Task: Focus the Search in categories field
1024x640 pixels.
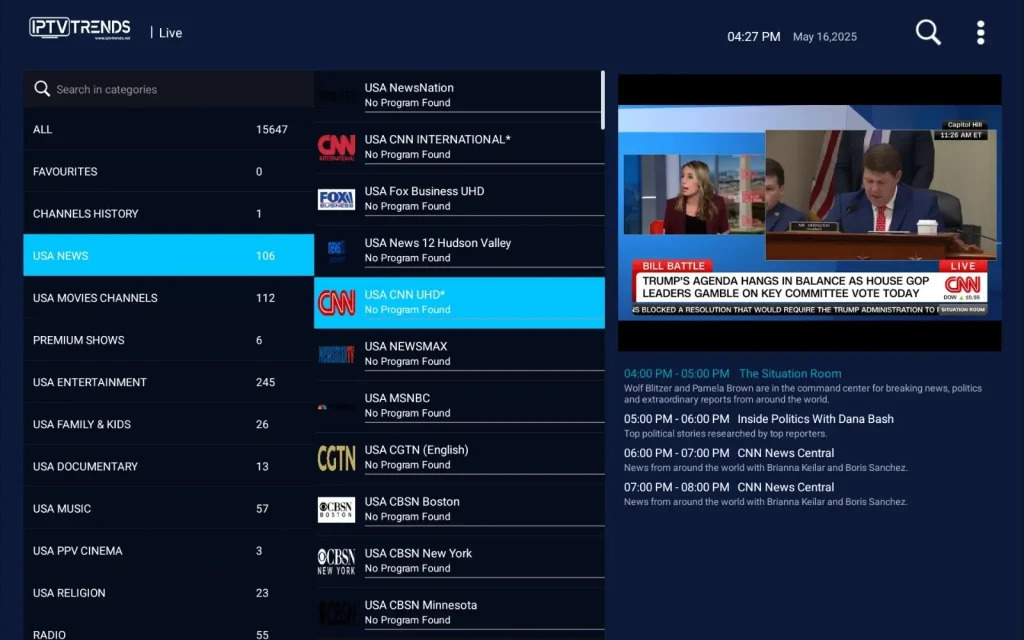Action: coord(168,89)
